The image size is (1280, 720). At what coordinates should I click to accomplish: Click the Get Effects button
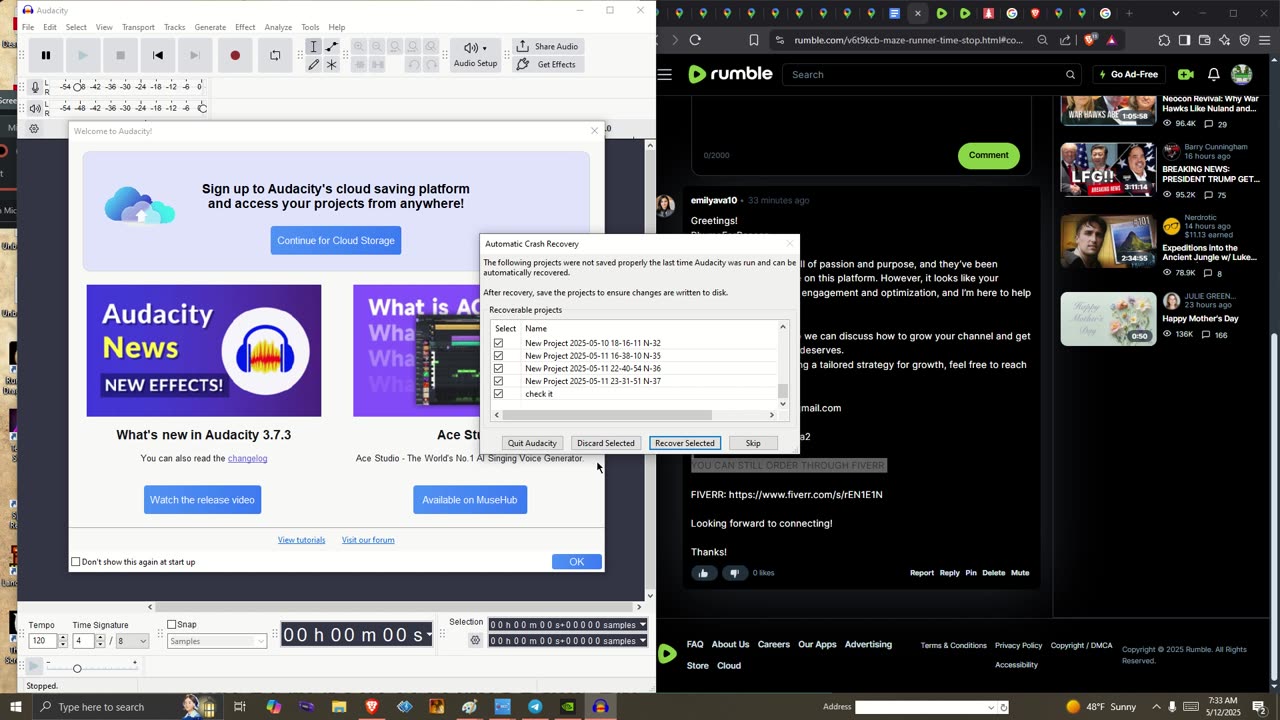tap(548, 65)
